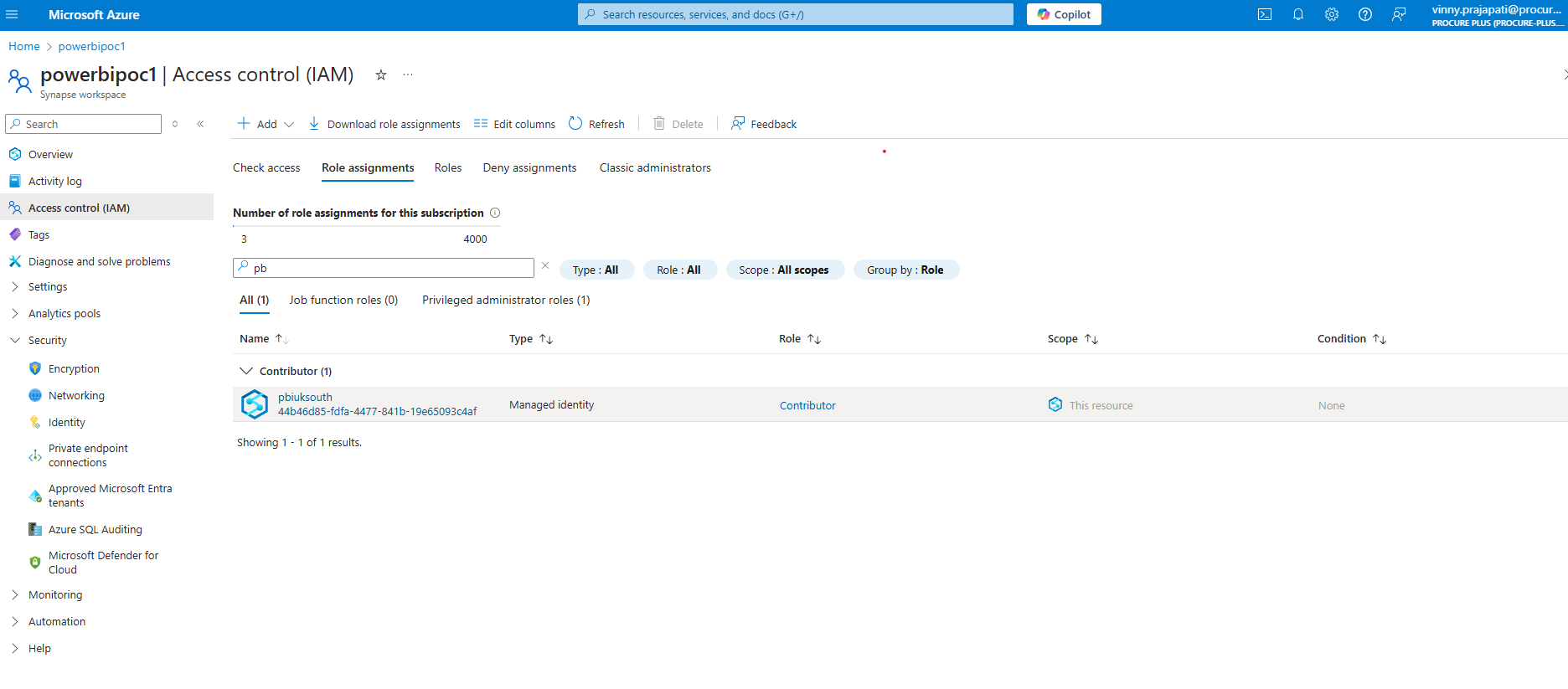Download role assignments
This screenshot has width=1568, height=689.
[x=384, y=124]
